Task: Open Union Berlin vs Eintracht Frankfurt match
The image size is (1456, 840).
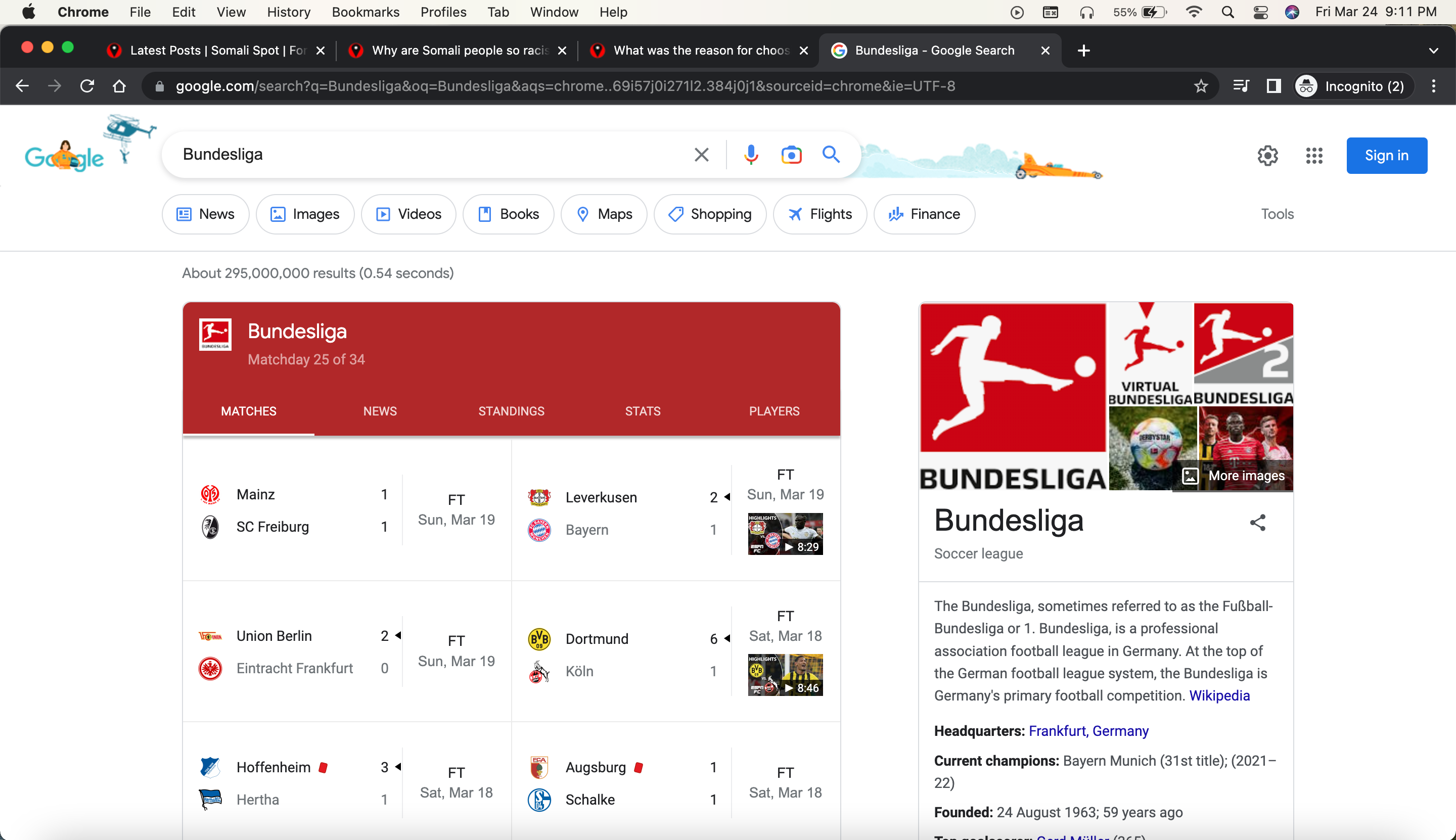Action: click(347, 652)
